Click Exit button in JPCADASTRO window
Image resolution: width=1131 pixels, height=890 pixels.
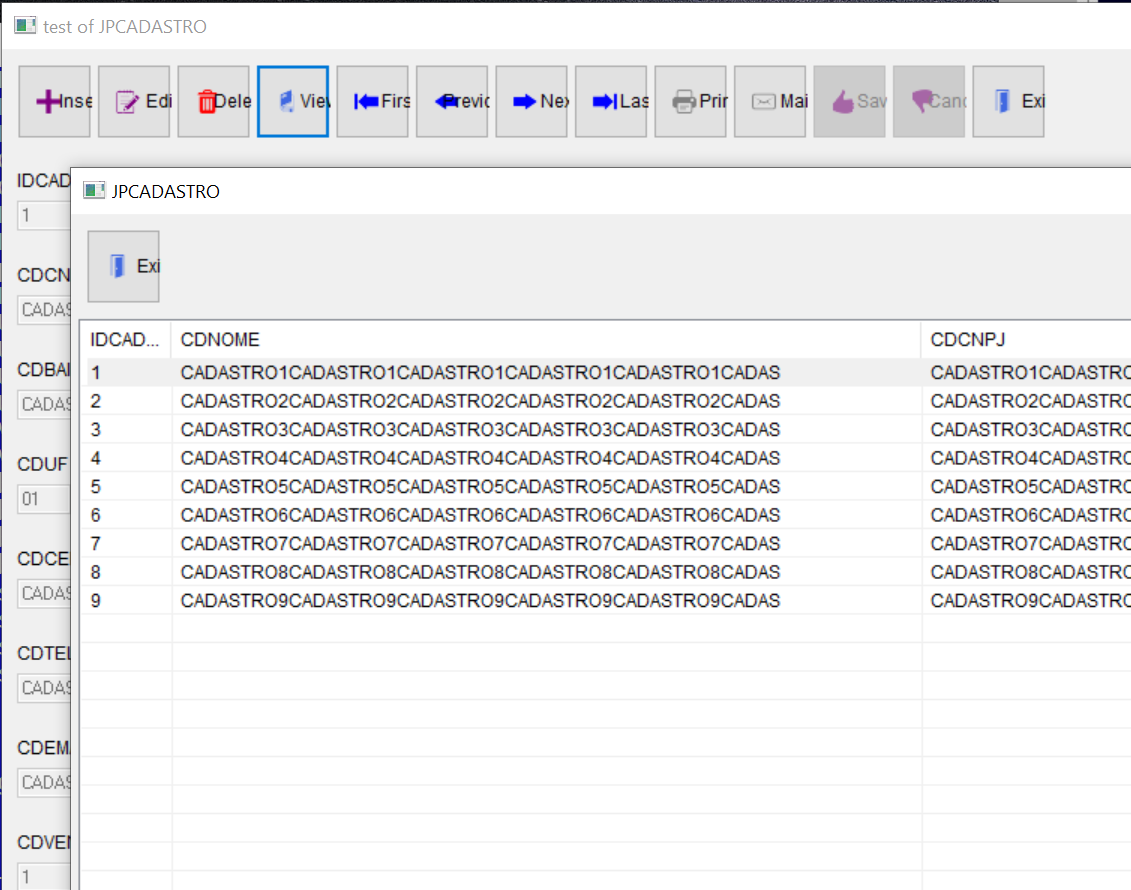[x=124, y=266]
